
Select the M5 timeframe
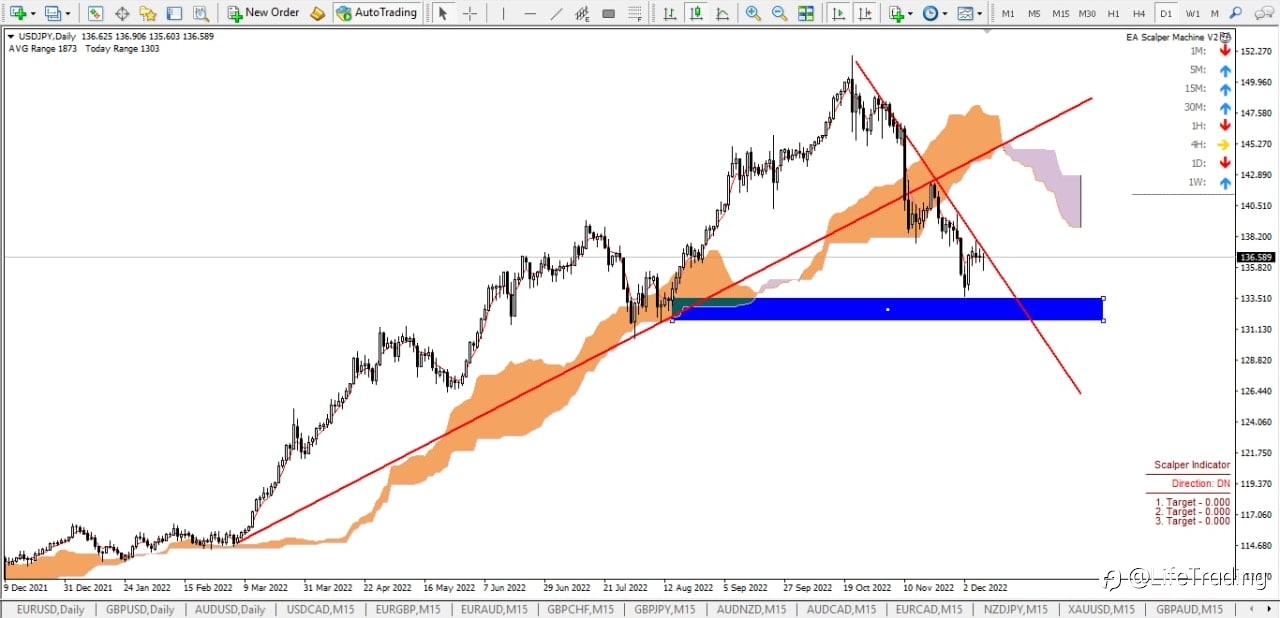(1034, 14)
